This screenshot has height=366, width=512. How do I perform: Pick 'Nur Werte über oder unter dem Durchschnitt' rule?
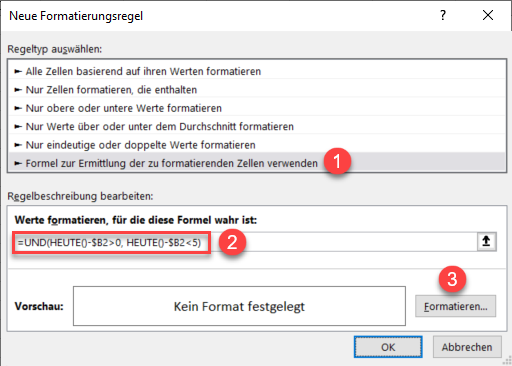[257, 126]
